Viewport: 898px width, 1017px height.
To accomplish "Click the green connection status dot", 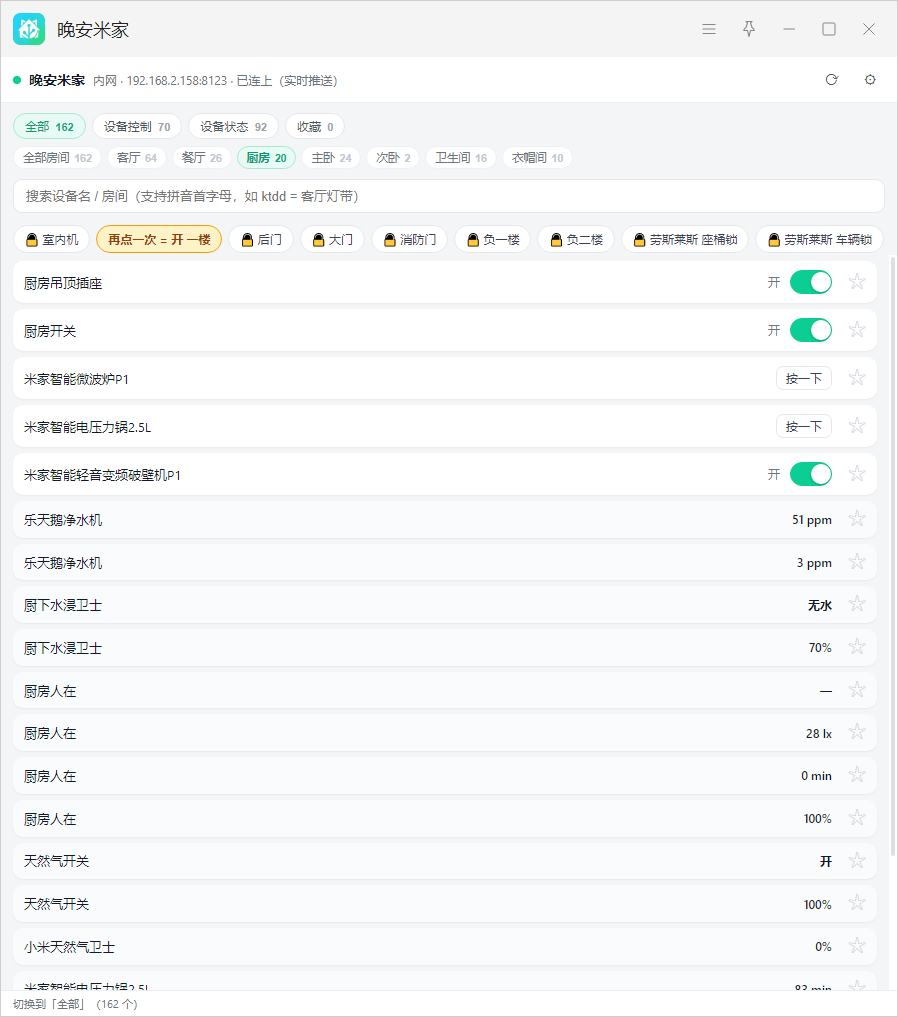I will click(x=17, y=80).
